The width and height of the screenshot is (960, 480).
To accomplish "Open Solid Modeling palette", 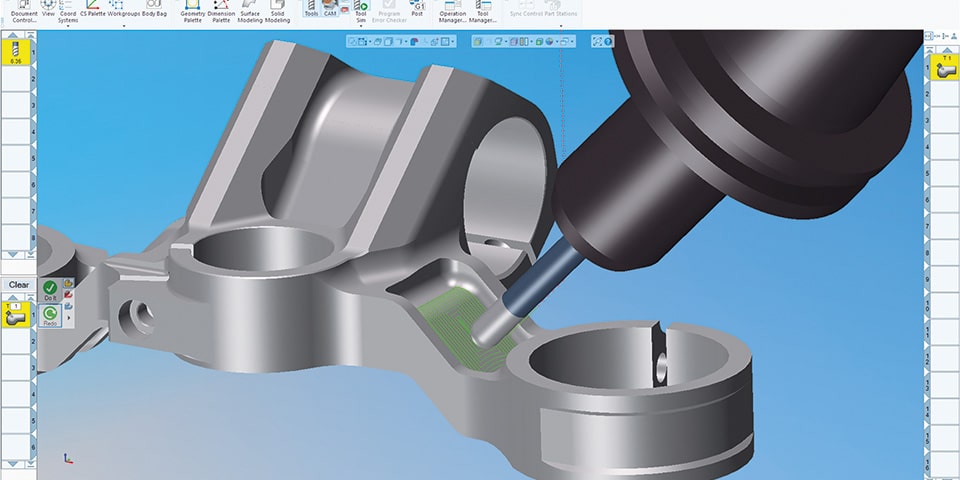I will [x=278, y=11].
